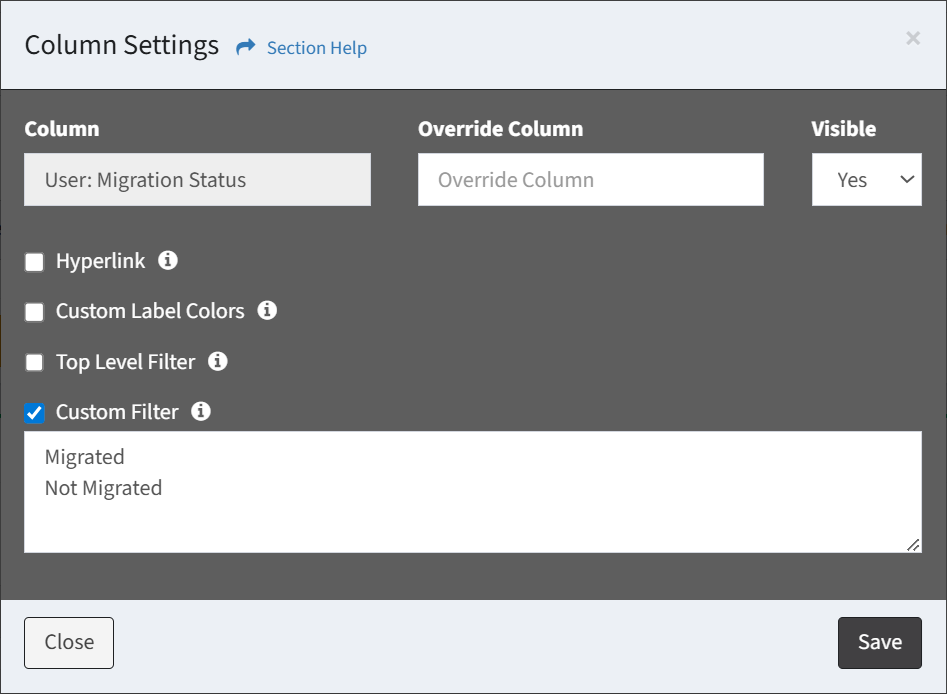
Task: Click the Not Migrated line in textarea
Action: pyautogui.click(x=103, y=488)
